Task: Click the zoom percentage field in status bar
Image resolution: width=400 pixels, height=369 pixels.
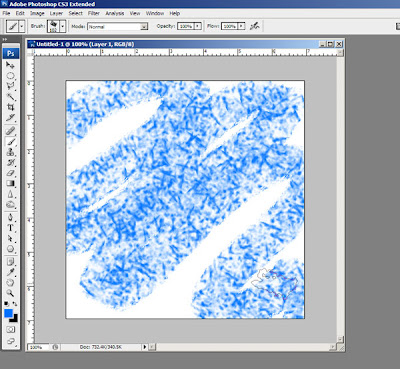Action: click(x=37, y=347)
